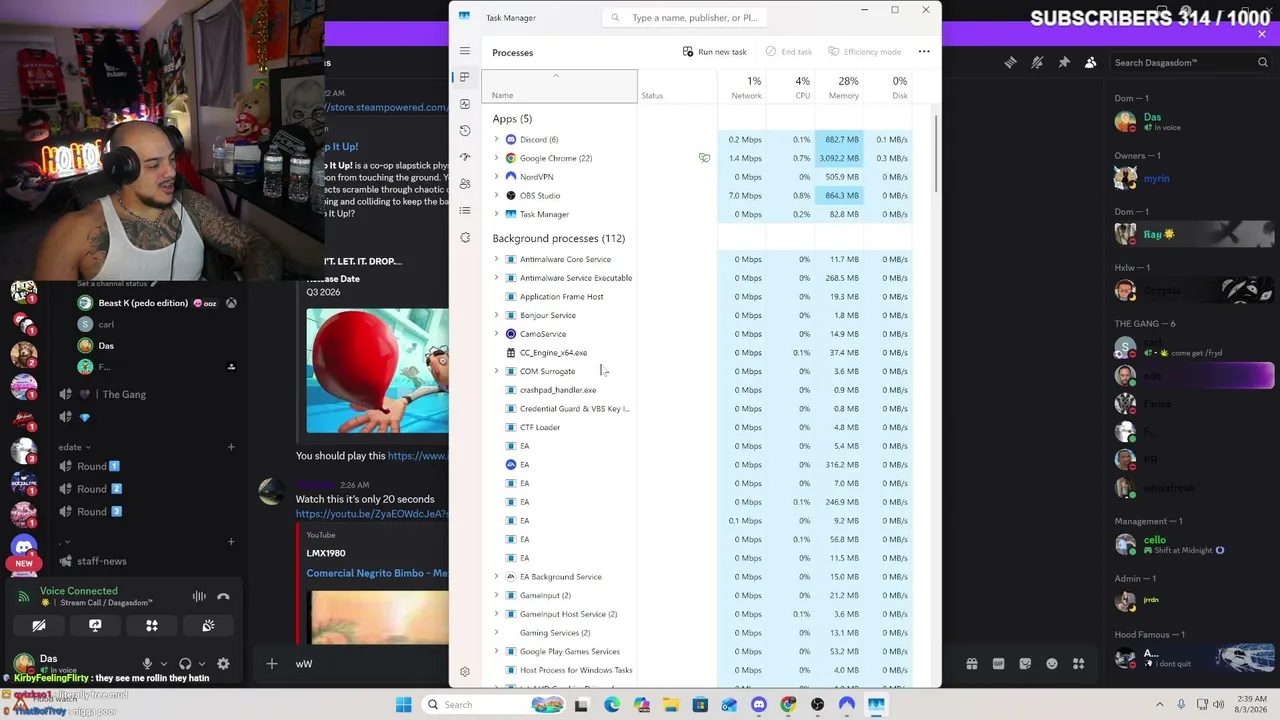Open OBS Studio from the taskbar

click(818, 705)
